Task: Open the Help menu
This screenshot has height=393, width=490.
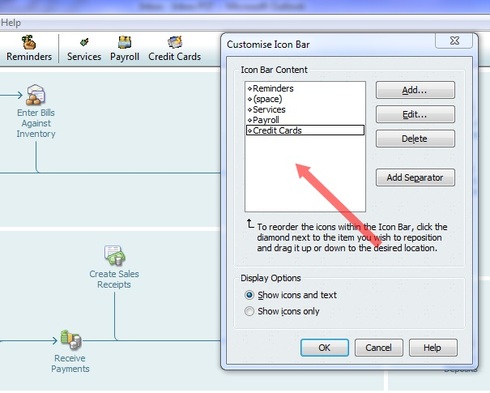Action: tap(11, 23)
